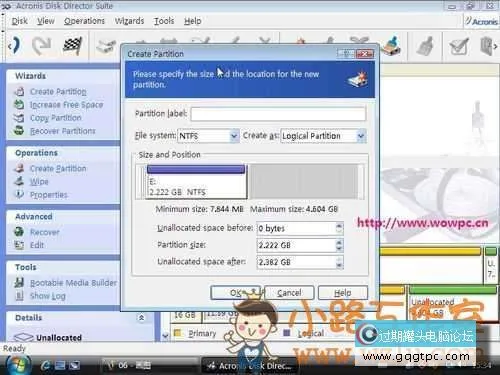The height and width of the screenshot is (375, 500).
Task: Click the Increase Free Space link
Action: coord(66,105)
